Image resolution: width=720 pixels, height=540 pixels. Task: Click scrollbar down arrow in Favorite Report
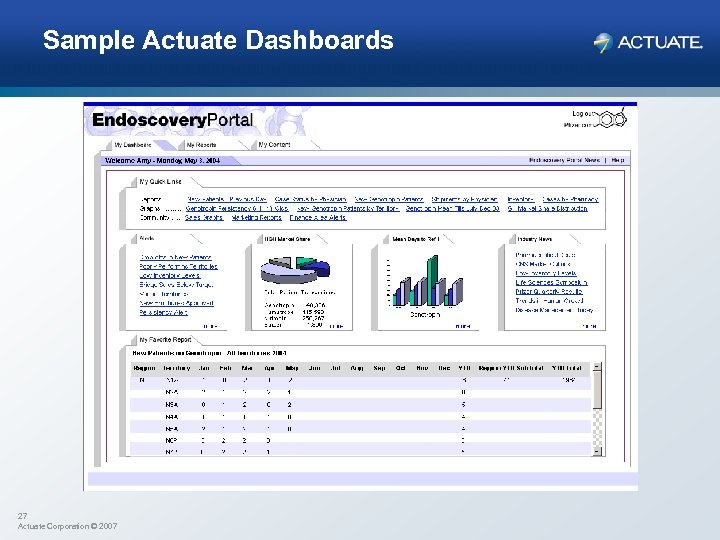597,451
